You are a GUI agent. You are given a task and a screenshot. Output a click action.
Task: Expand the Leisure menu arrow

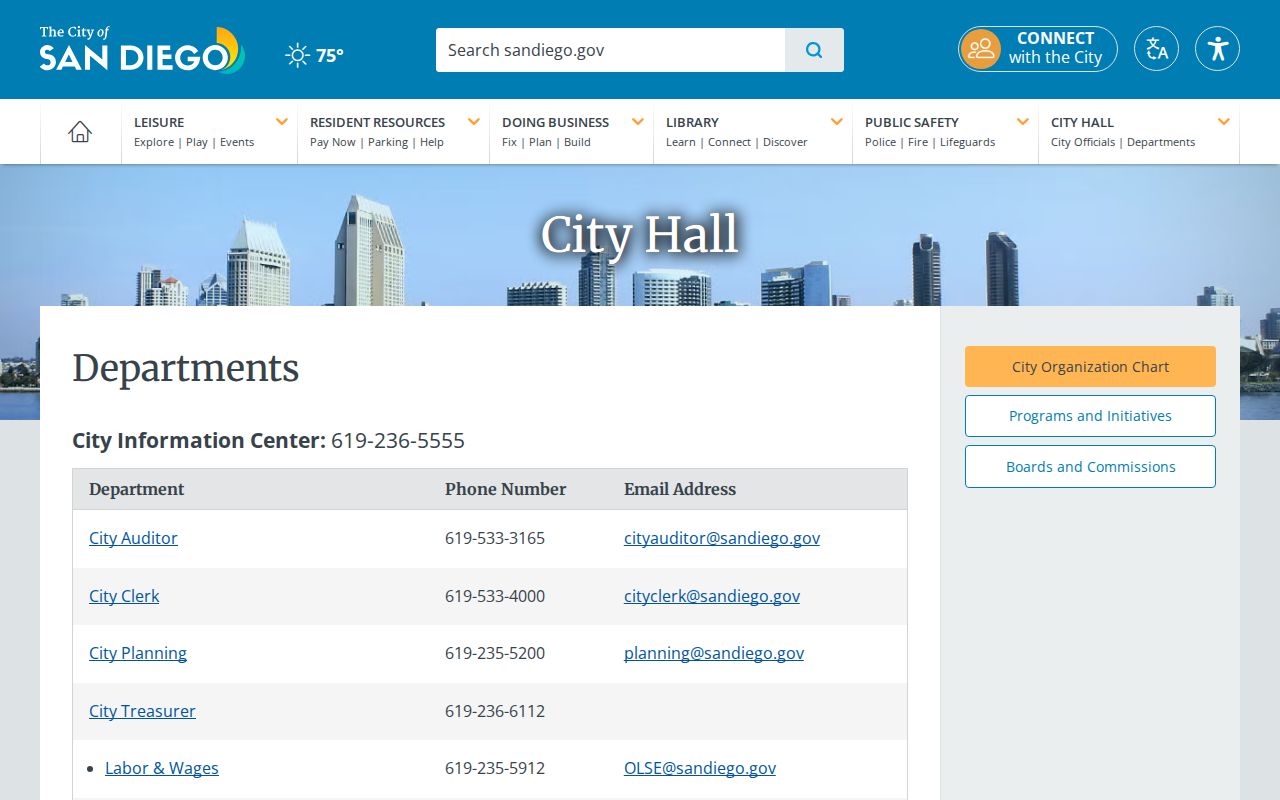tap(282, 122)
